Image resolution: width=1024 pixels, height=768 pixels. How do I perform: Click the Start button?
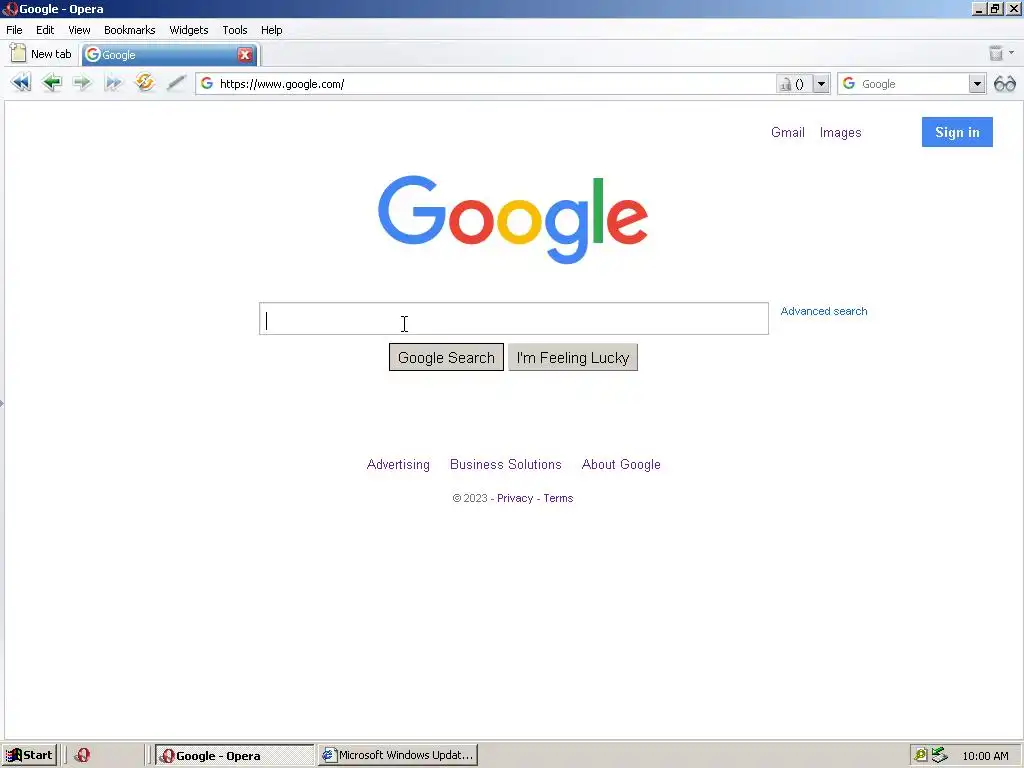(29, 755)
